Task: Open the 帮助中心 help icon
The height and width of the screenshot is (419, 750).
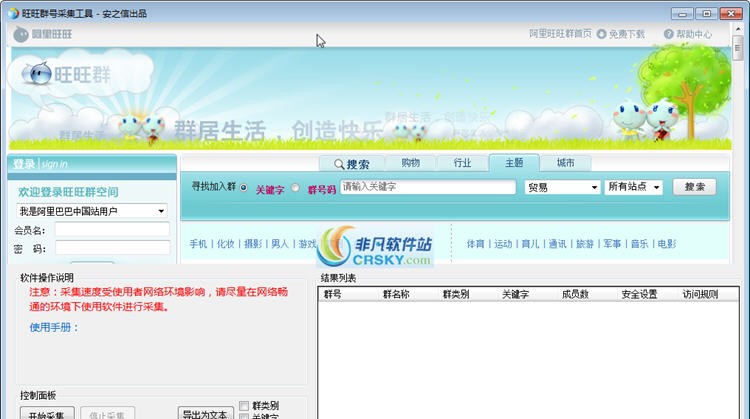Action: pos(669,34)
